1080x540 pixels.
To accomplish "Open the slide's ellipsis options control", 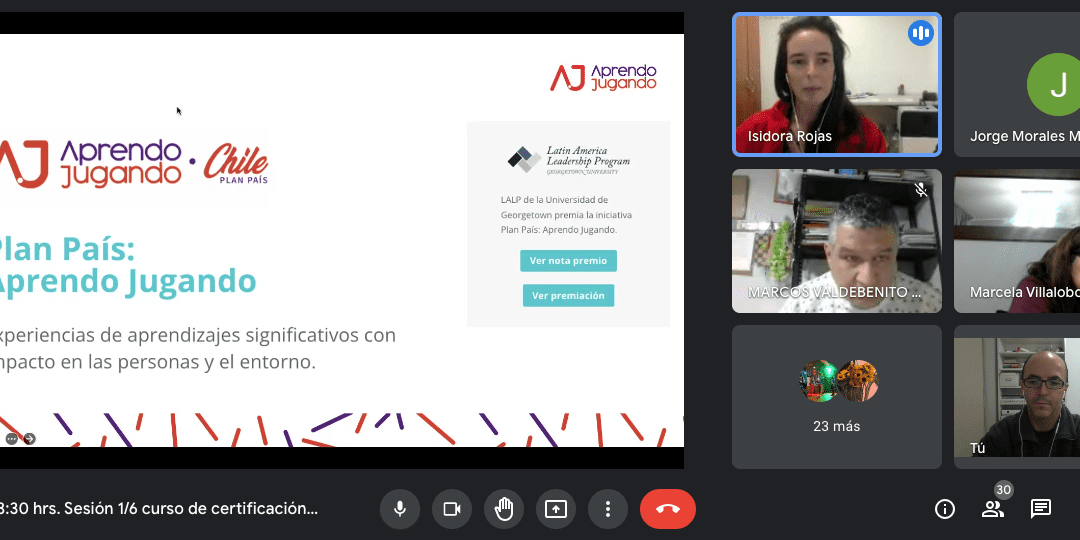I will click(x=12, y=439).
